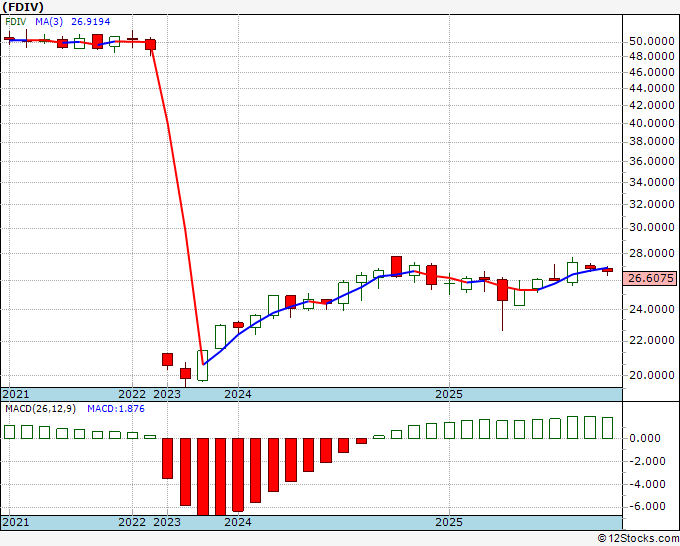Click the MACD:1.876 value label
680x546 pixels.
click(x=116, y=409)
